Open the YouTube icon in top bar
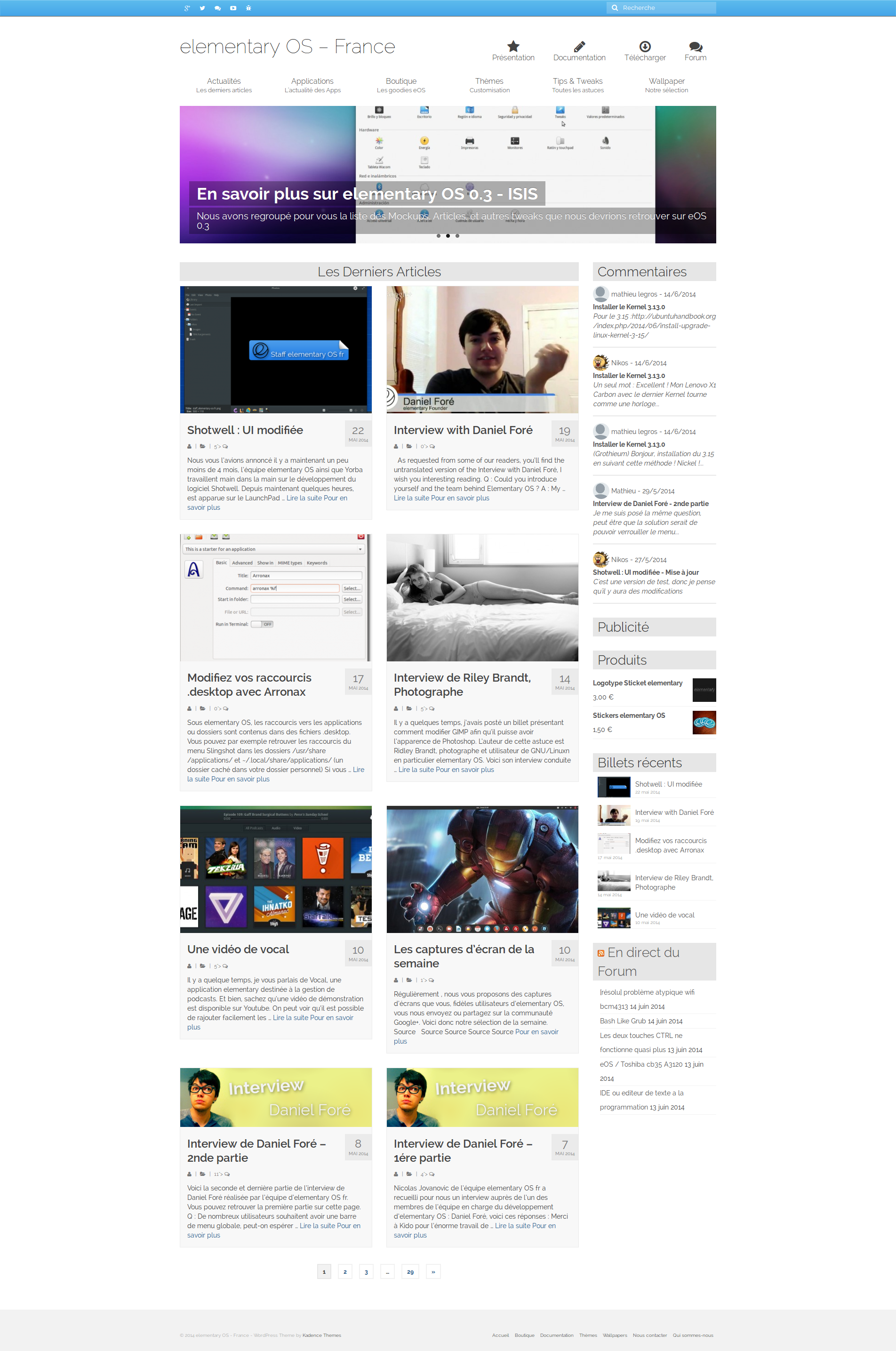The width and height of the screenshot is (896, 1351). [233, 8]
